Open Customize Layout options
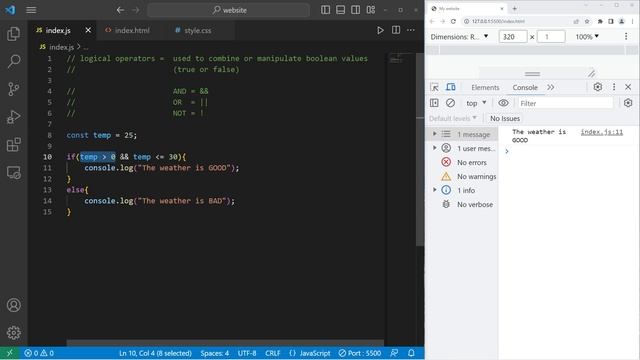The width and height of the screenshot is (640, 360). (x=371, y=10)
